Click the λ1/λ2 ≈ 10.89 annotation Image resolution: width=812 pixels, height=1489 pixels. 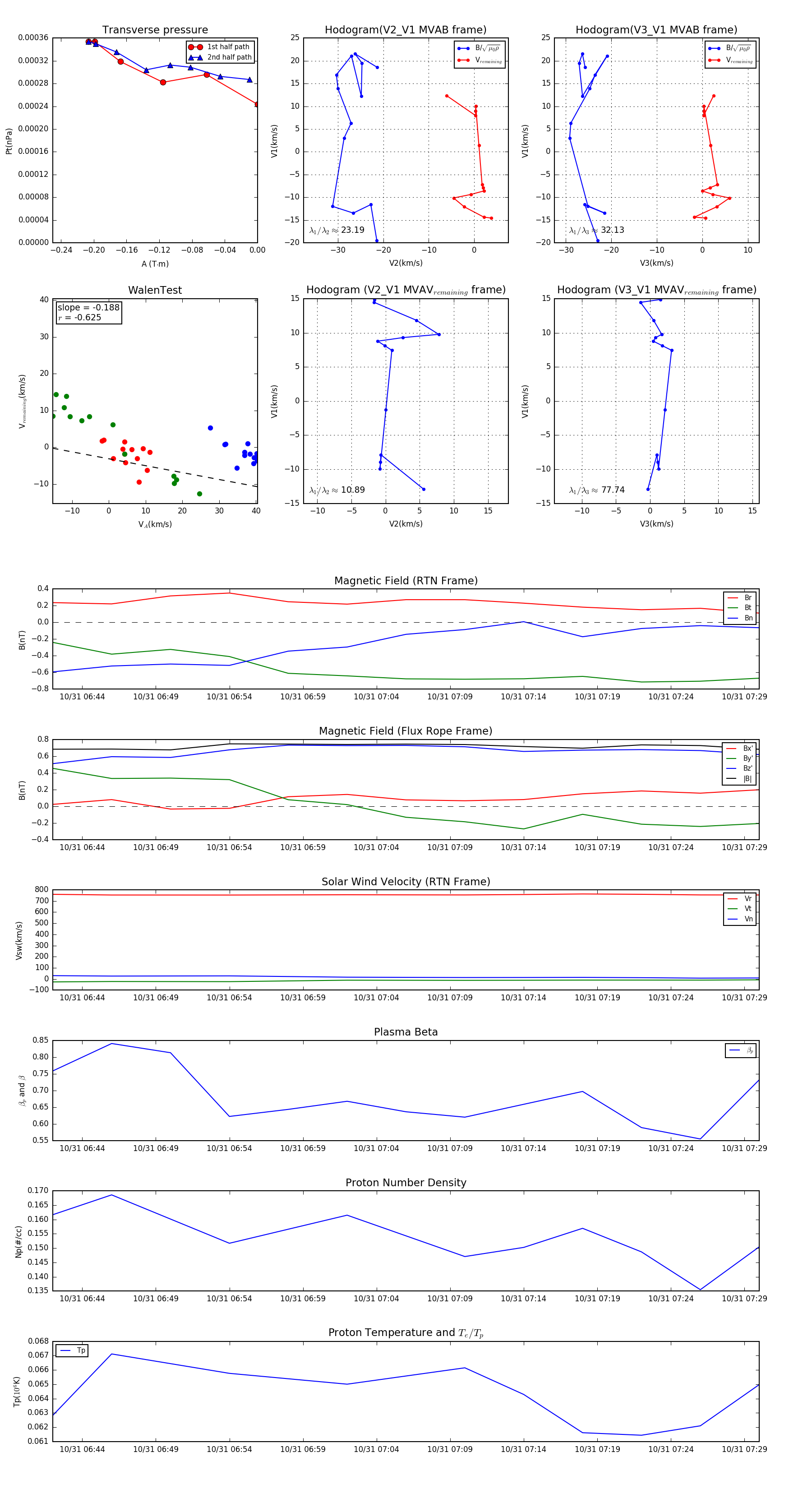pos(337,490)
